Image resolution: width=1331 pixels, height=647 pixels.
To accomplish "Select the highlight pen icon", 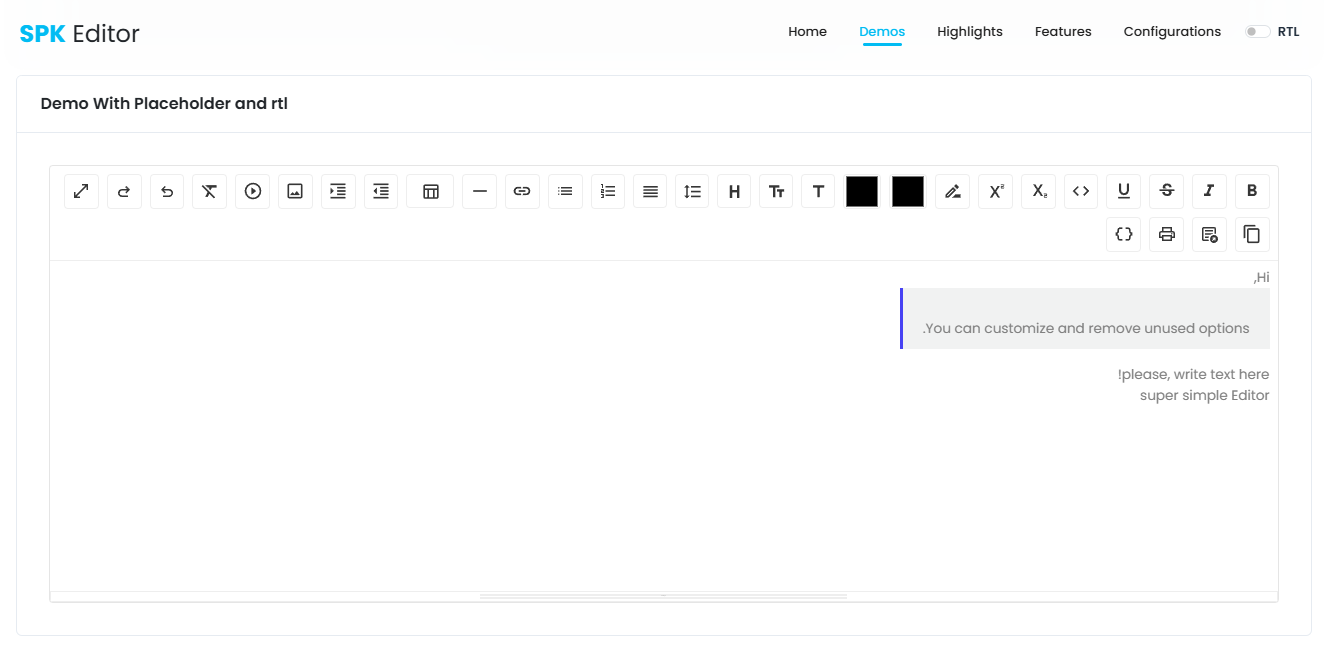I will pyautogui.click(x=952, y=191).
